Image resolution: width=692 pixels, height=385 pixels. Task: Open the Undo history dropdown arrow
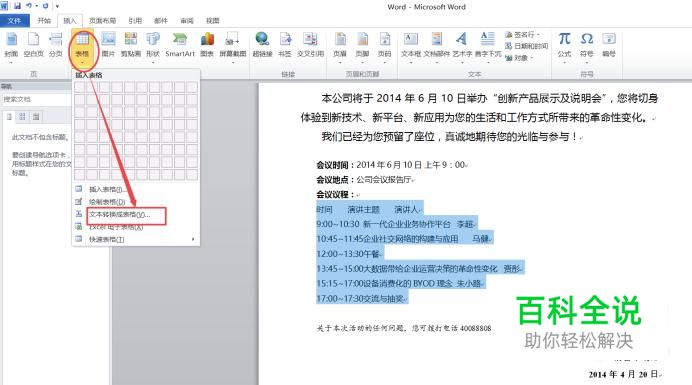[x=37, y=6]
